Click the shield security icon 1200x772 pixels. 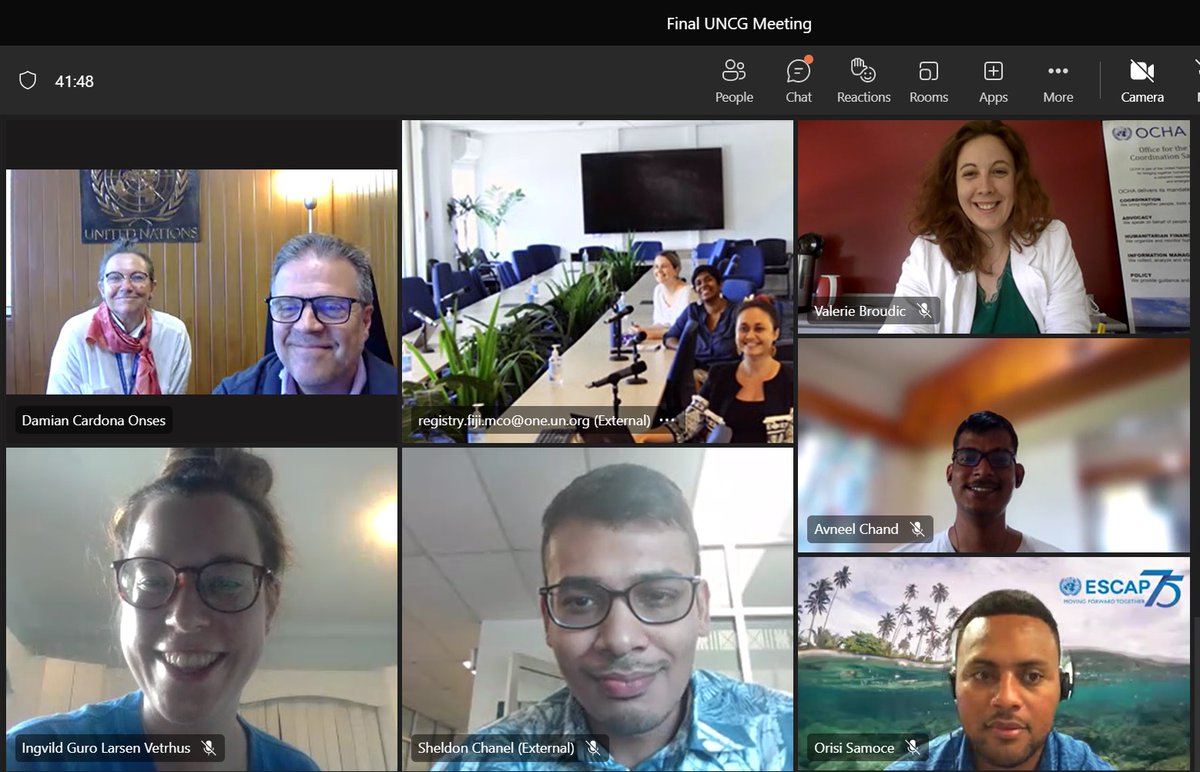28,81
